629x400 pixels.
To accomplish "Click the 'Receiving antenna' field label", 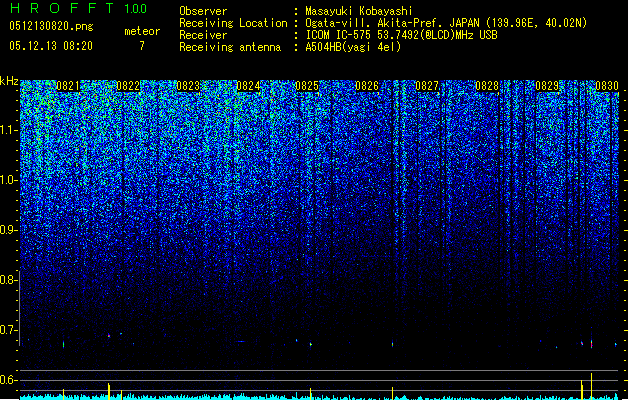I will (x=230, y=47).
